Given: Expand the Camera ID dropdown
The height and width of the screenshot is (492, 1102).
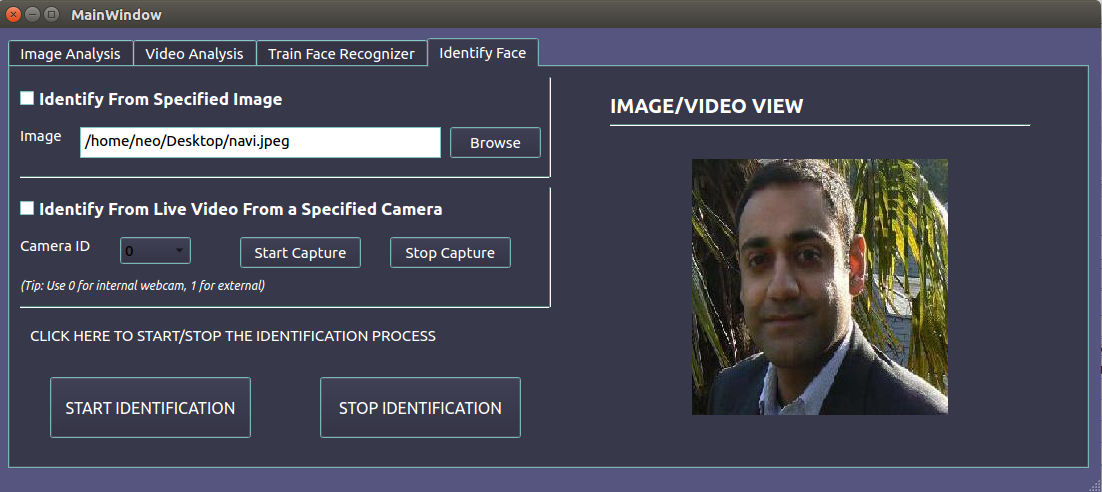Looking at the screenshot, I should 155,251.
